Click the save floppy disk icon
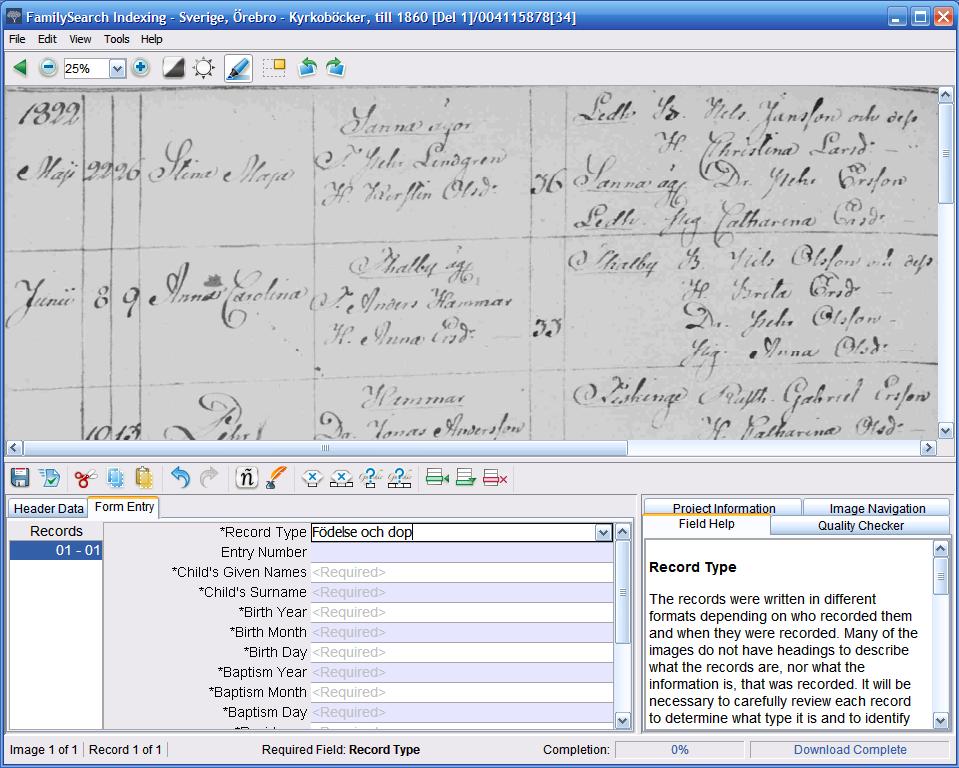Screen dimensions: 959x768 coord(20,478)
